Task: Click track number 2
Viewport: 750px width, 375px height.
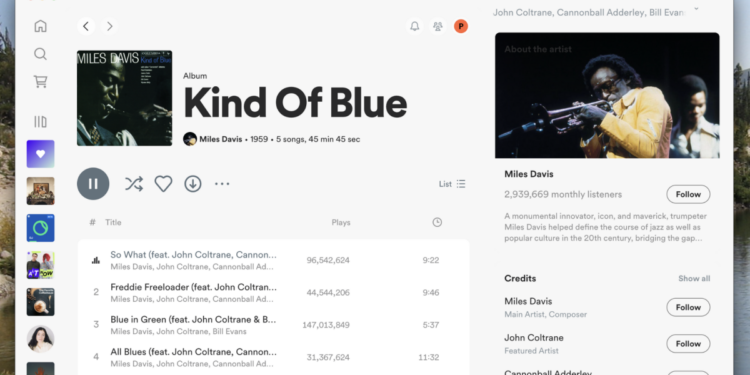Action: click(96, 292)
